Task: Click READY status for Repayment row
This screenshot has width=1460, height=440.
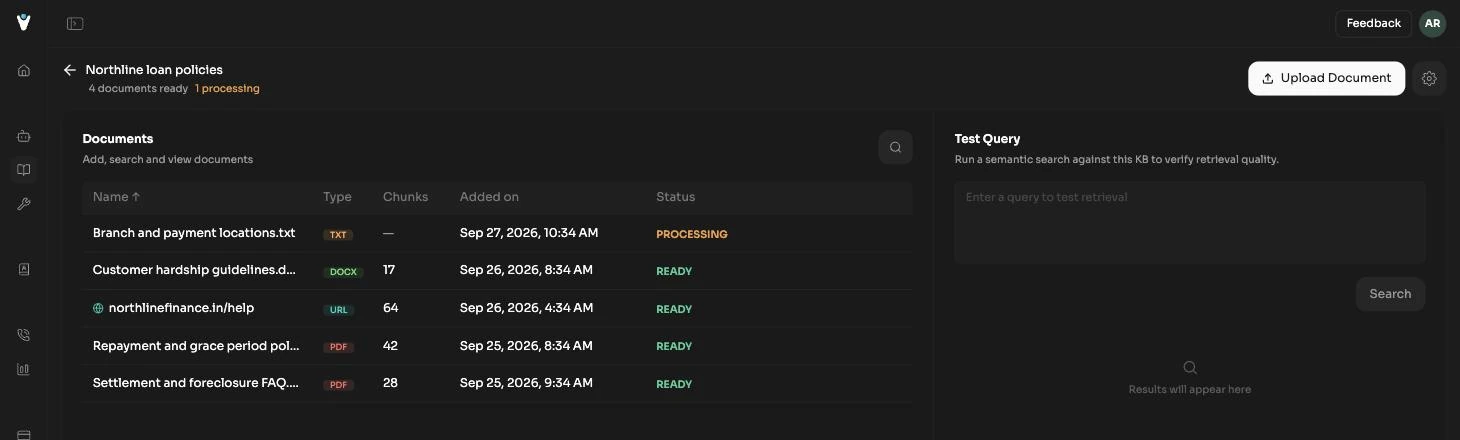Action: tap(674, 346)
